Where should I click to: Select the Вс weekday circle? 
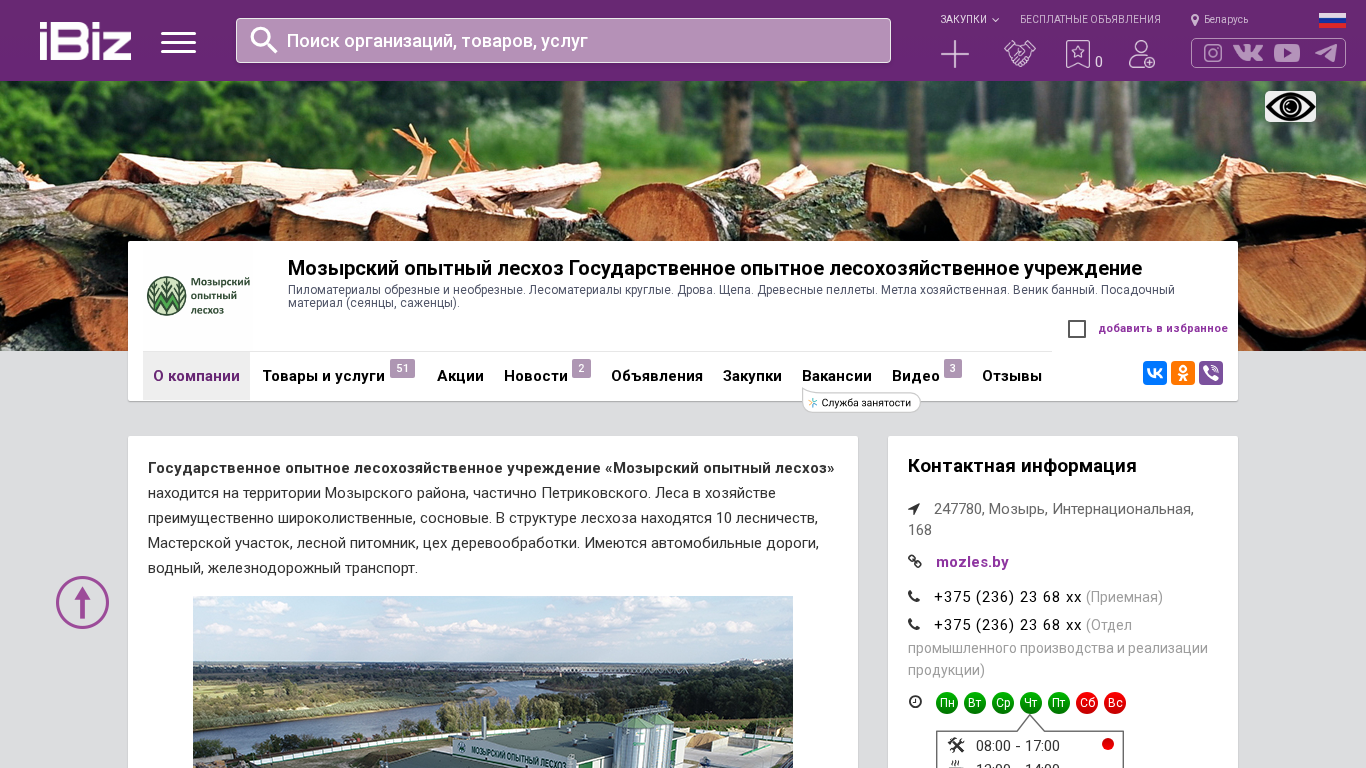[x=1115, y=703]
